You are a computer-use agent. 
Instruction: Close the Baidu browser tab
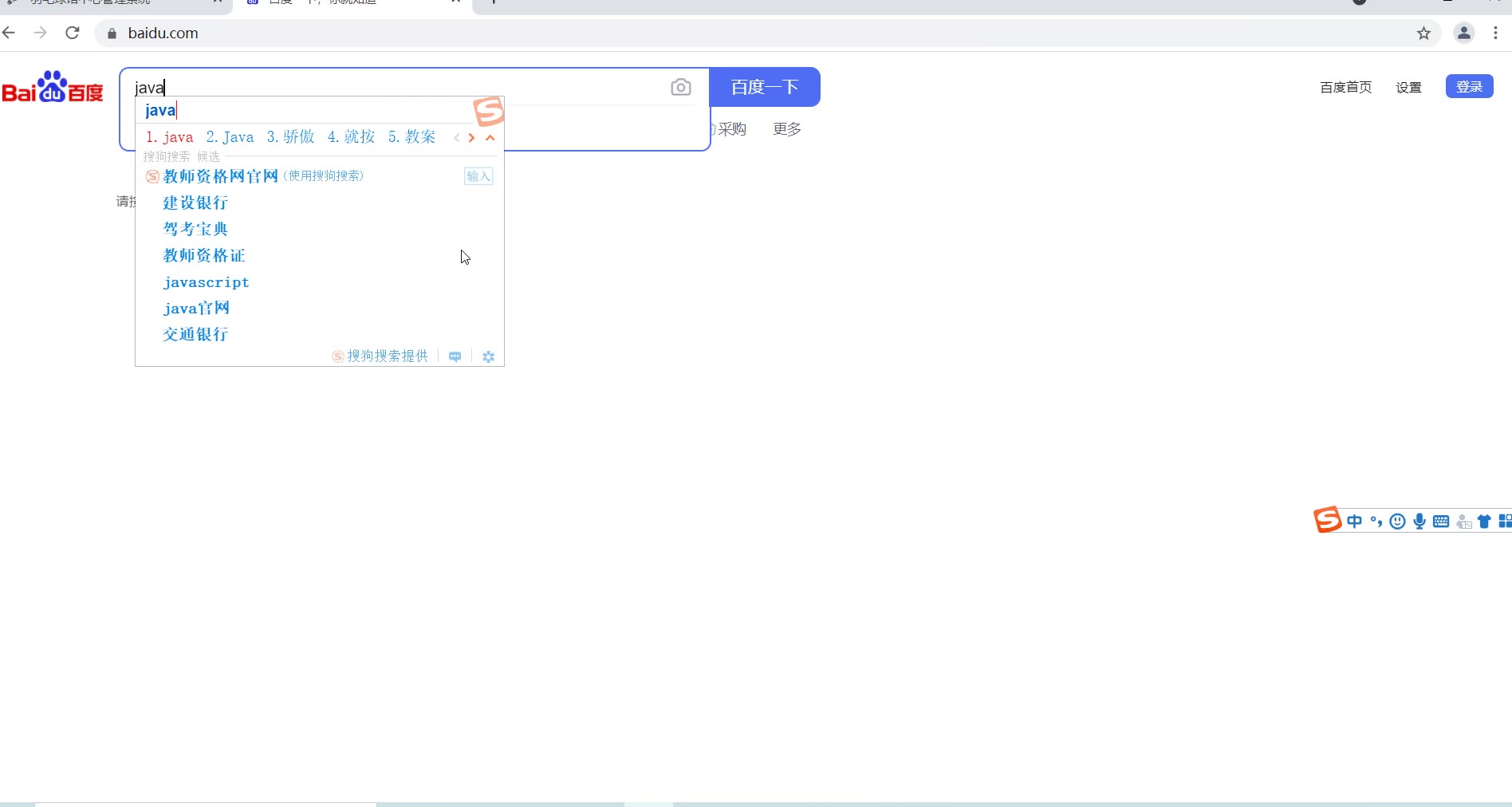click(456, 2)
